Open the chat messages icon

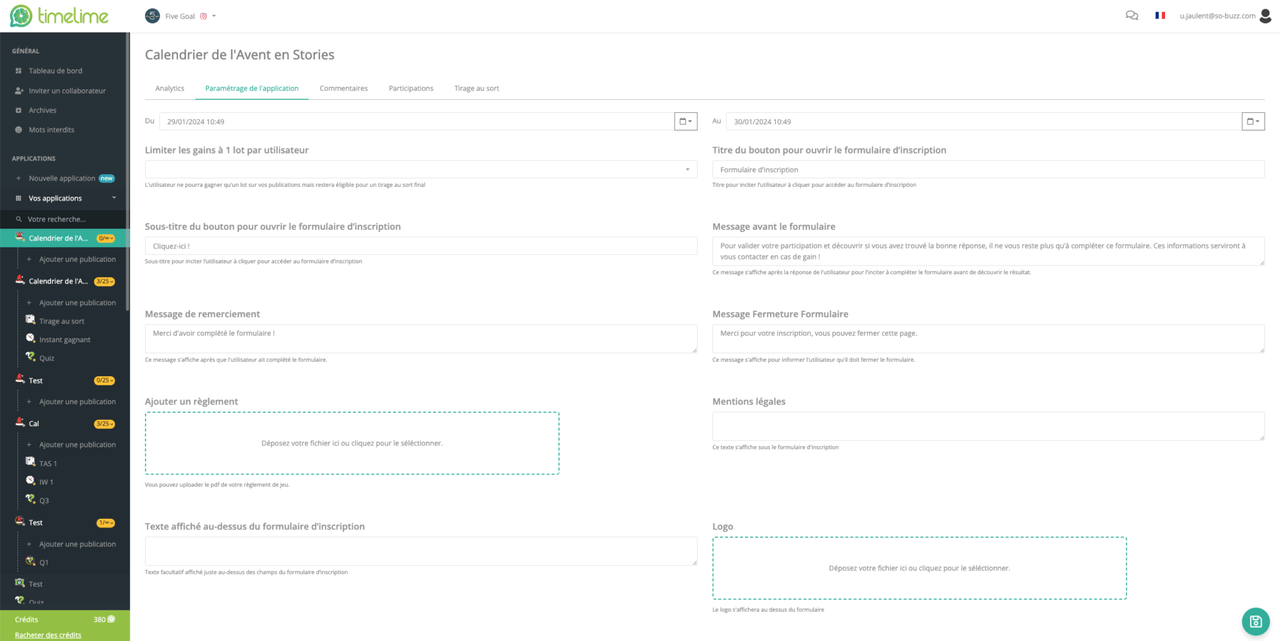click(1131, 16)
